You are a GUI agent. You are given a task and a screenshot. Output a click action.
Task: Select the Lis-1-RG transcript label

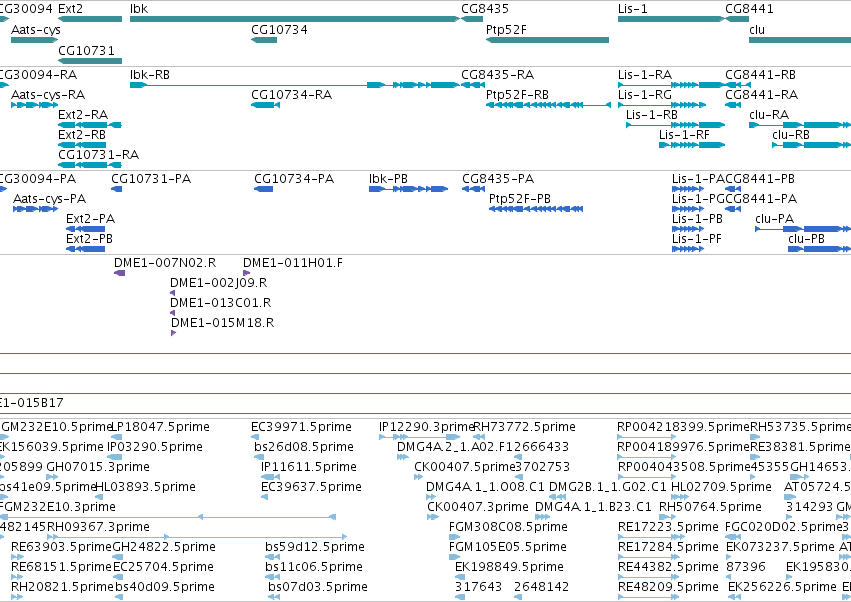coord(645,94)
